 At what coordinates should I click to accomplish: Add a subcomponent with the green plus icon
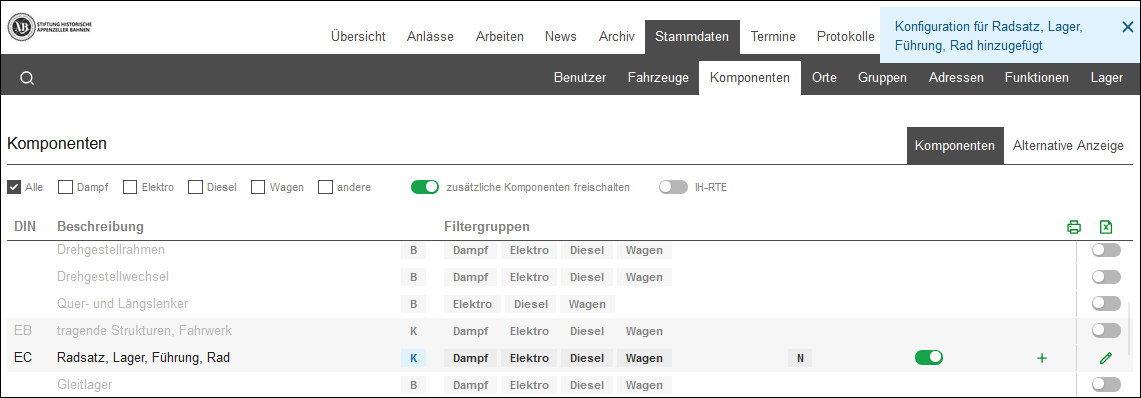(1042, 358)
